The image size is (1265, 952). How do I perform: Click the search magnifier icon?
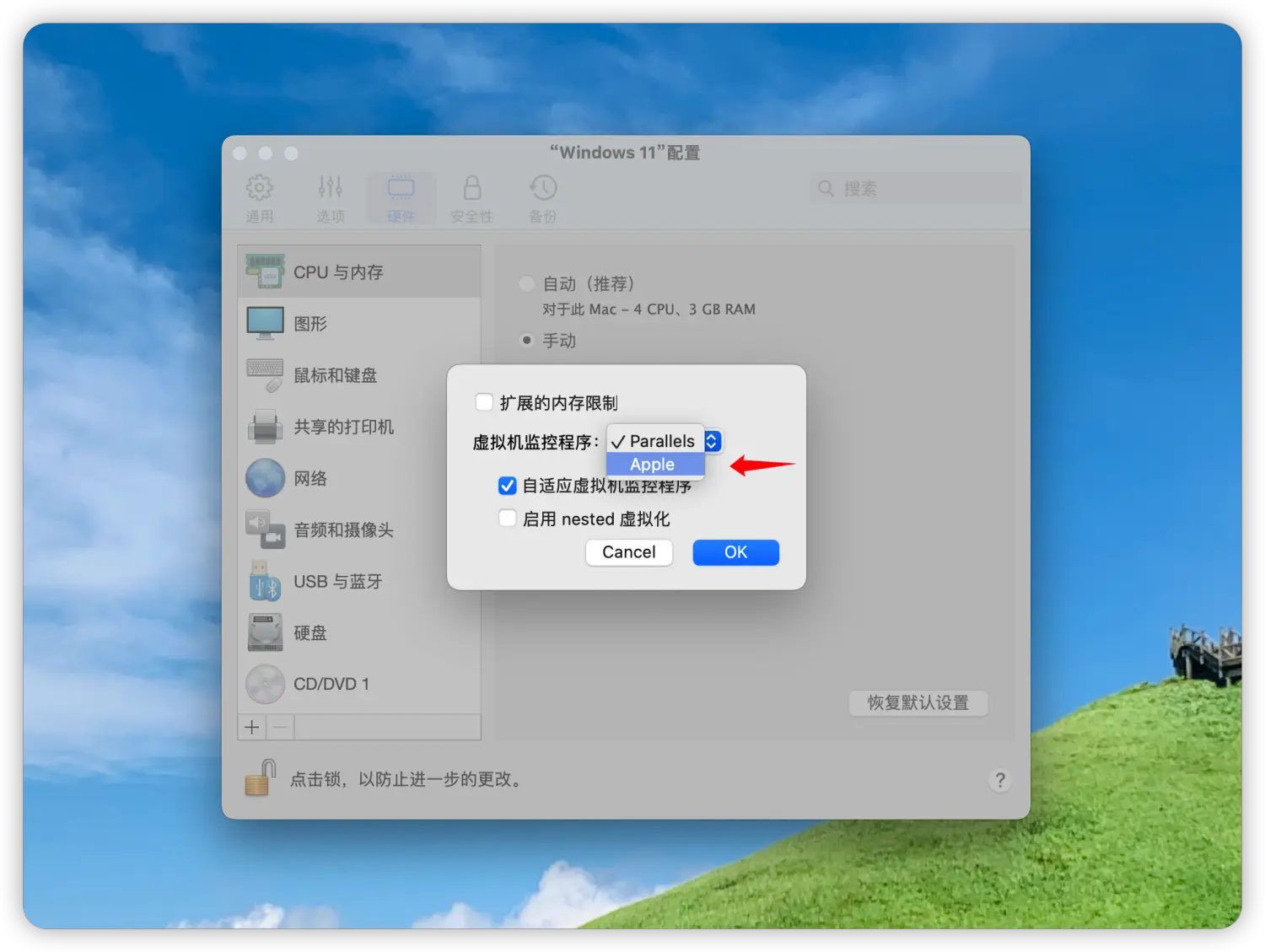(x=826, y=188)
